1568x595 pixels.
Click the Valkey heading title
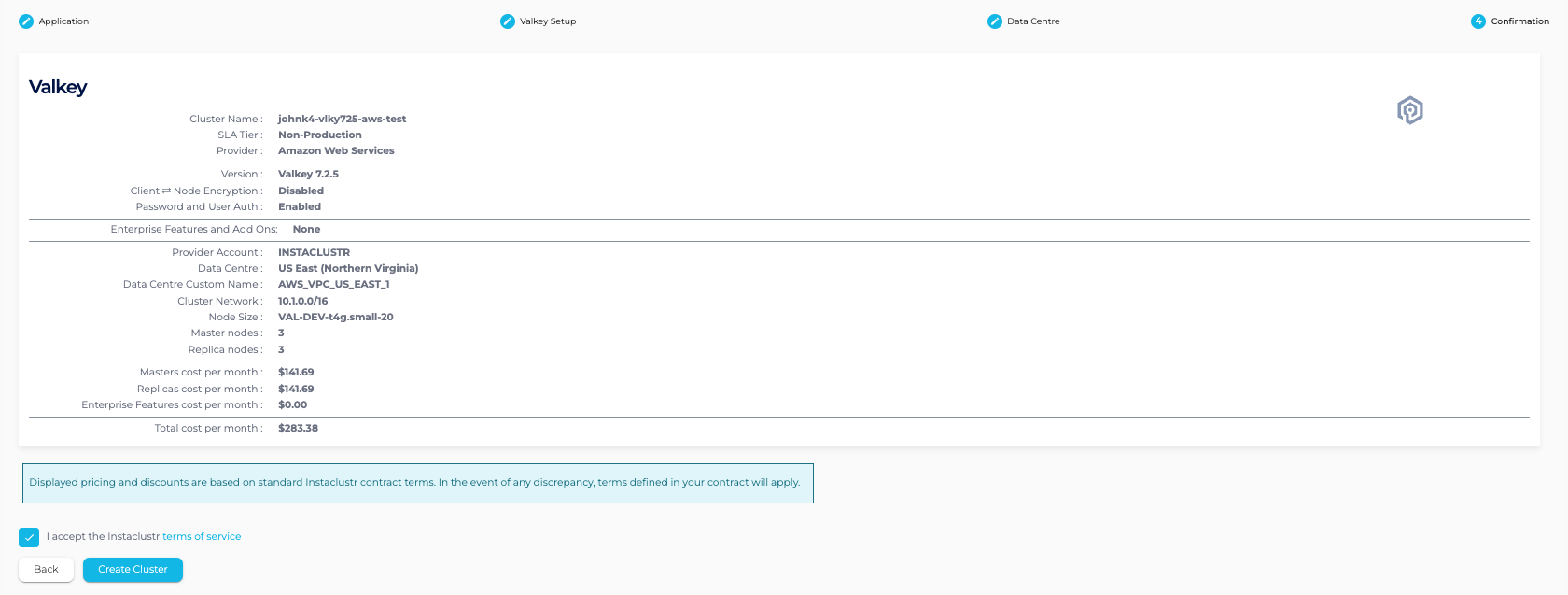point(58,87)
